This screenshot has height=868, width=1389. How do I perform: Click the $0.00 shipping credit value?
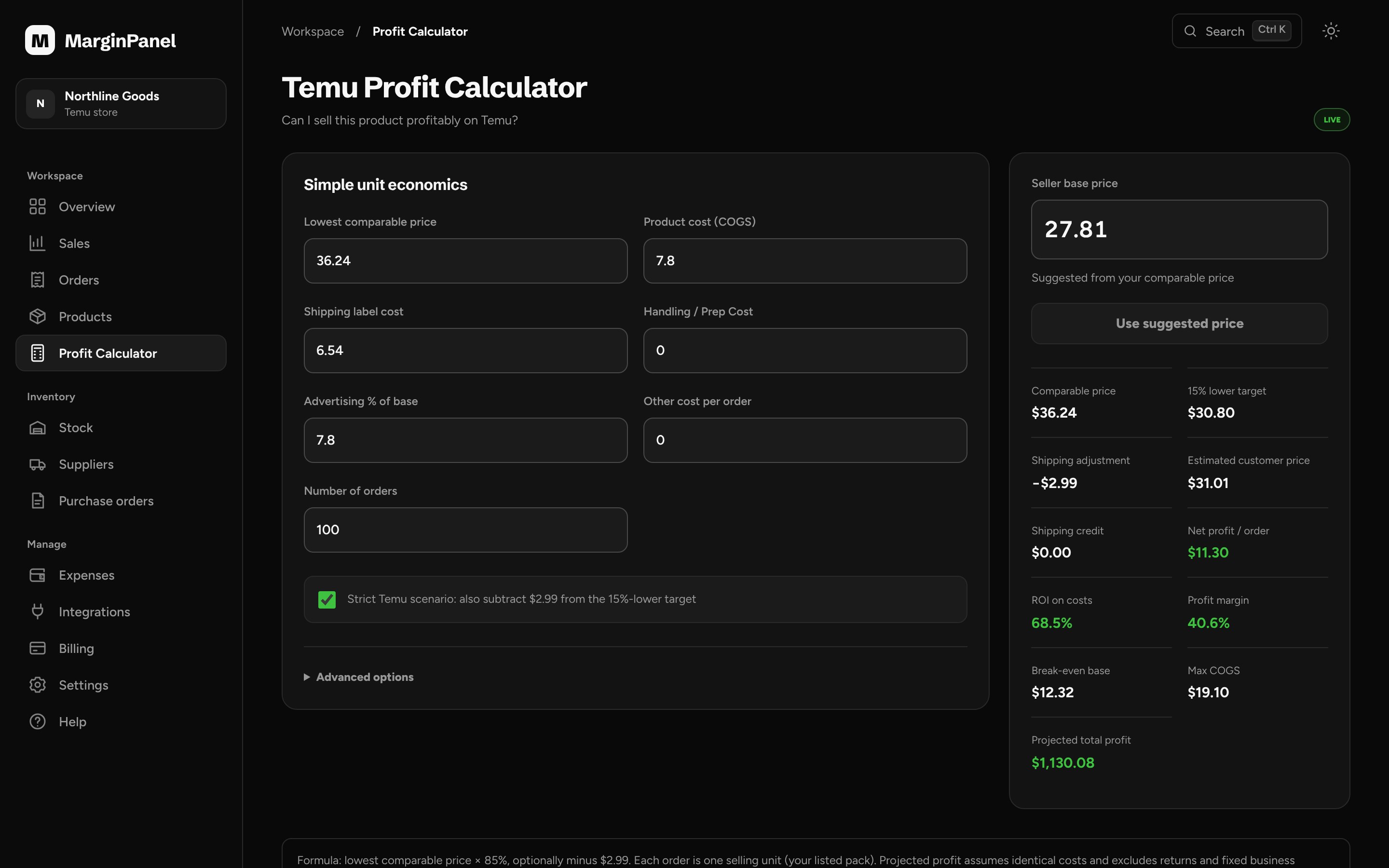pyautogui.click(x=1051, y=553)
